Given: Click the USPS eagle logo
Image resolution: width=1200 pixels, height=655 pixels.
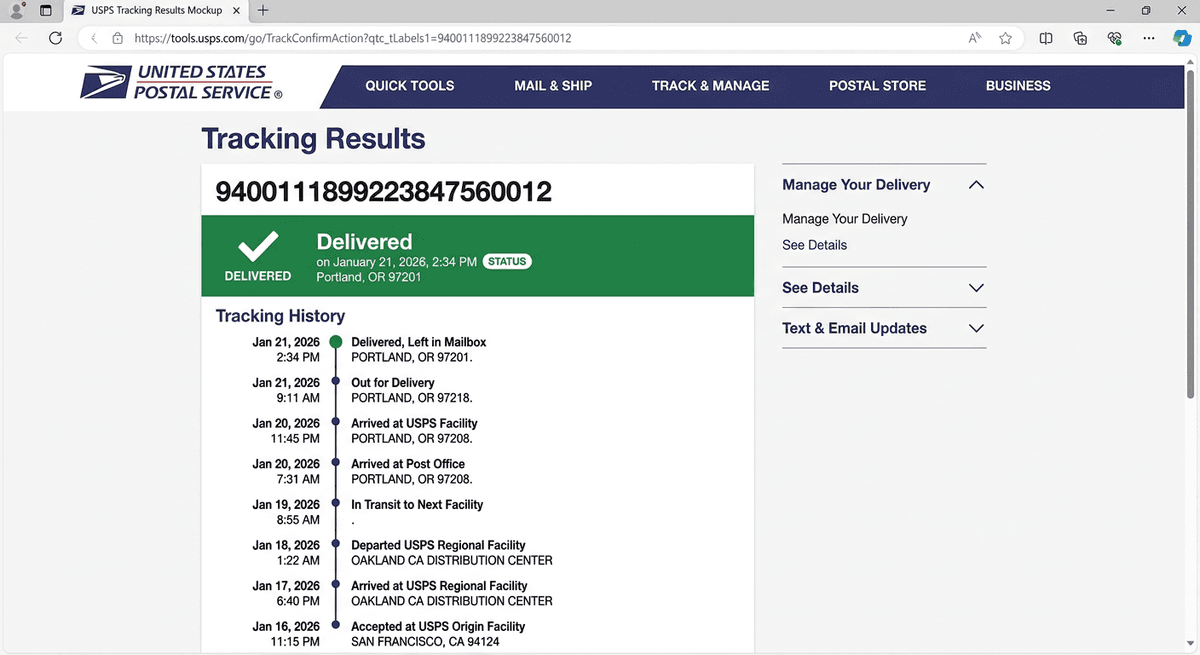Looking at the screenshot, I should [x=104, y=82].
